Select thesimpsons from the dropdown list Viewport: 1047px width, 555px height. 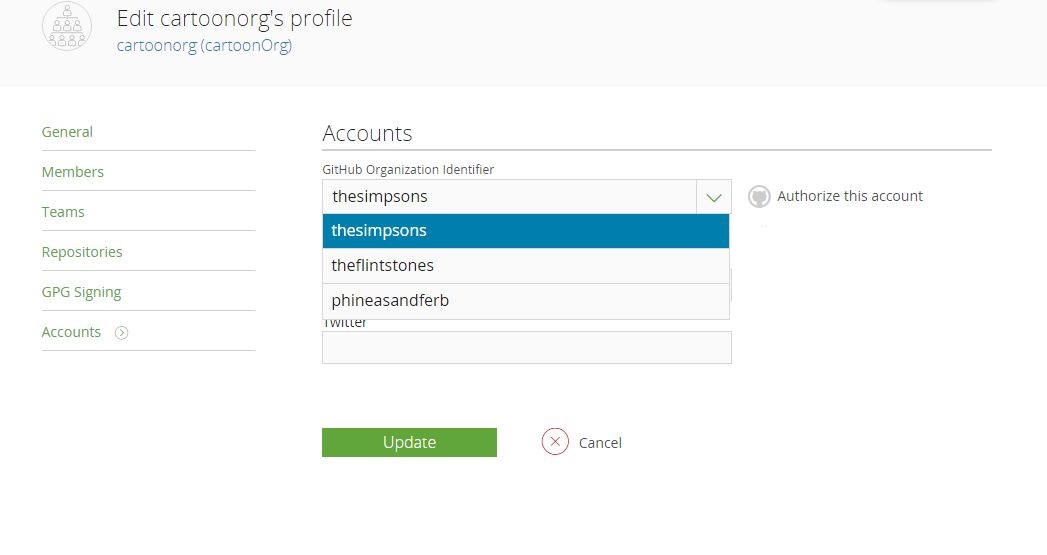[526, 231]
